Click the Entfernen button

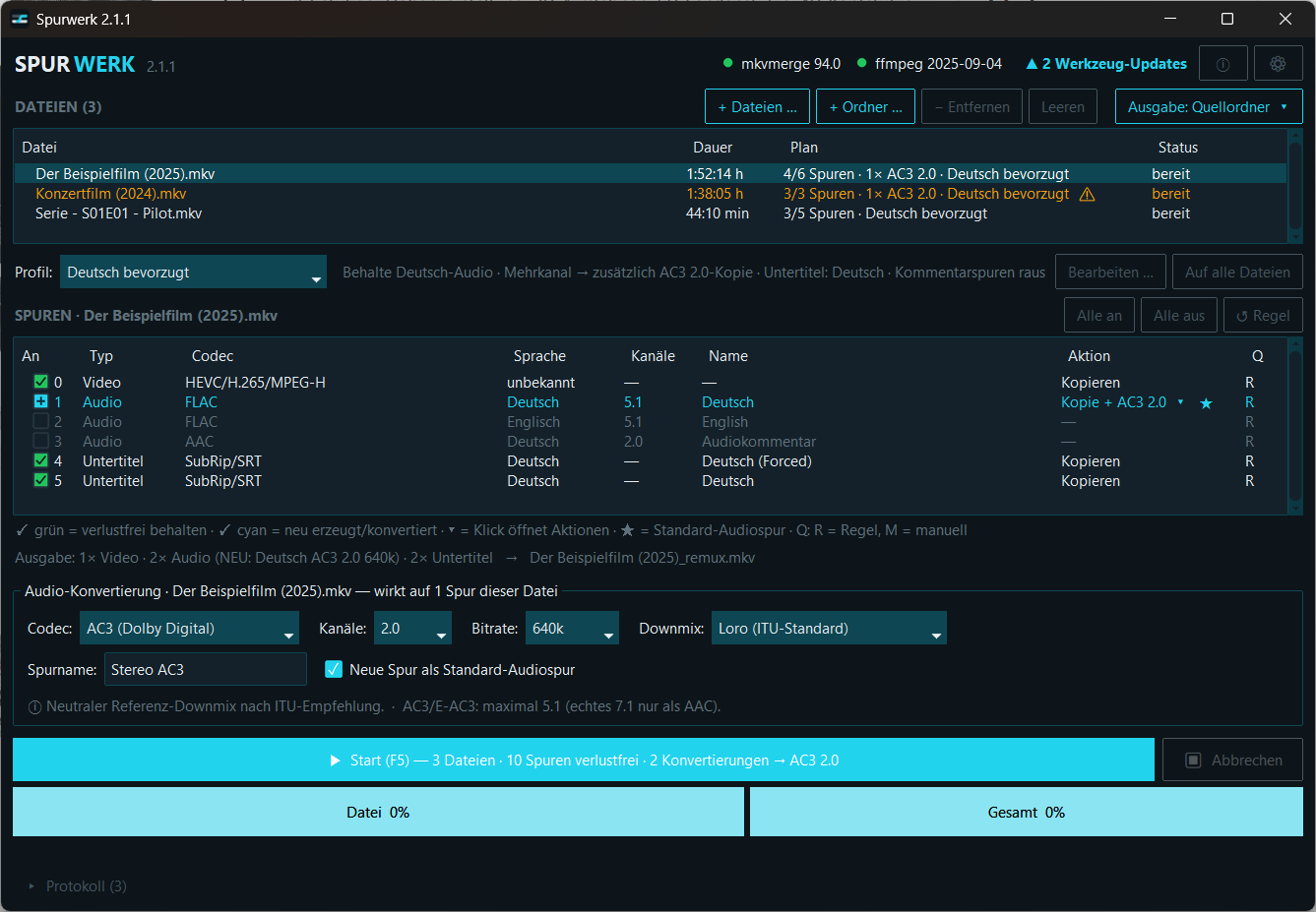972,107
